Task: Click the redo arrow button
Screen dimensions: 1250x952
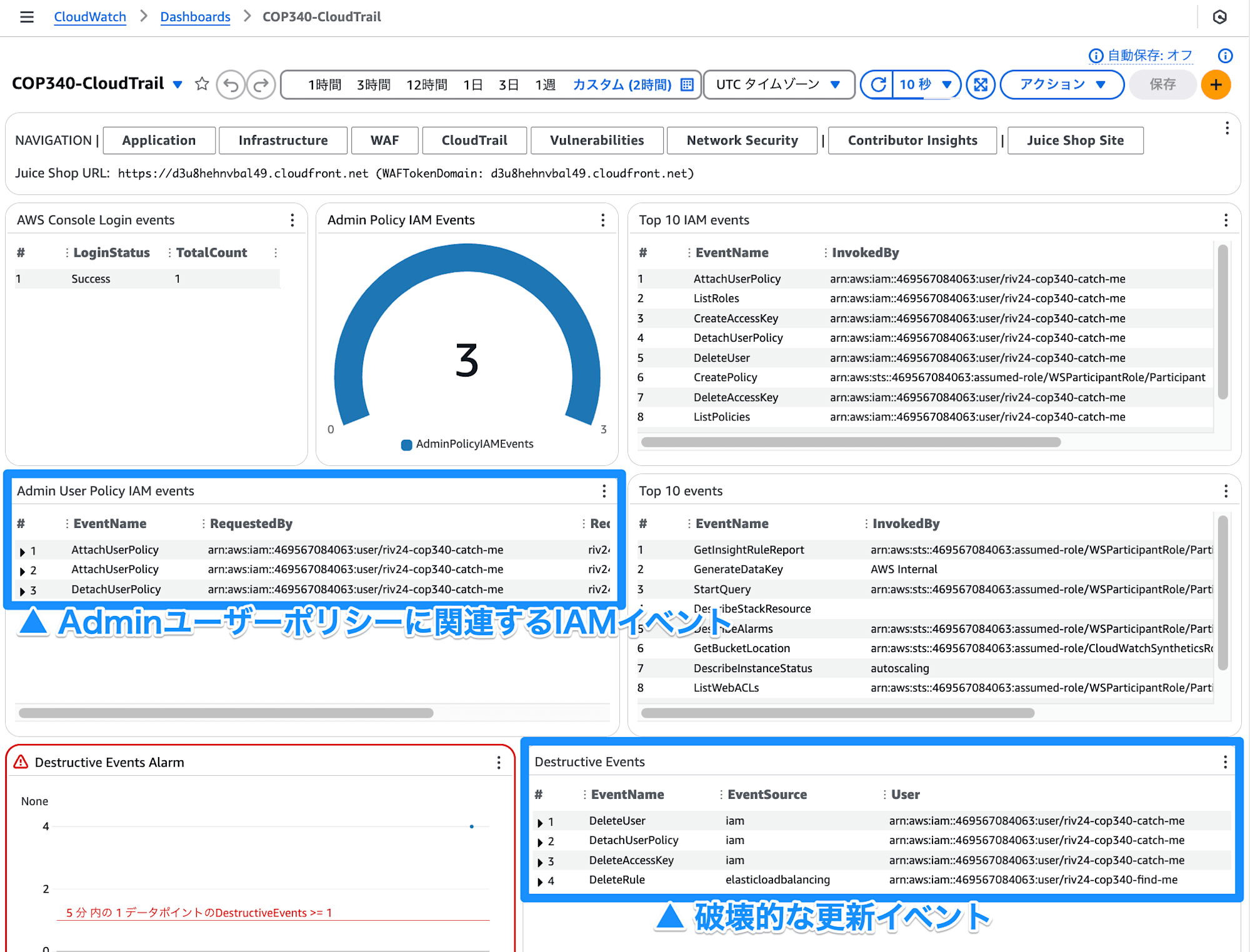Action: [x=261, y=84]
